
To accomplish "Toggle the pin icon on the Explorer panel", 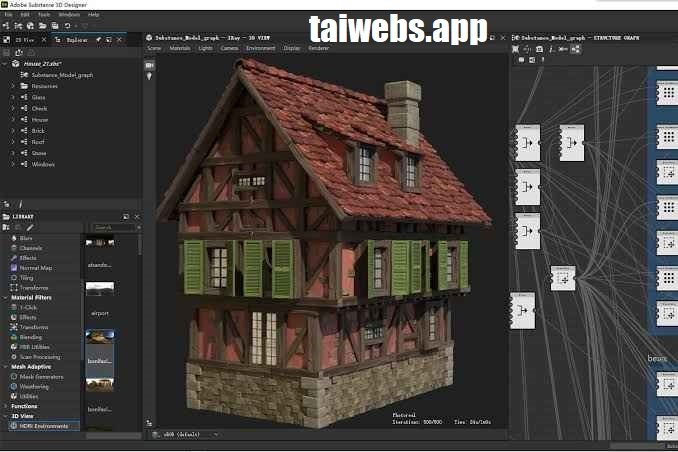I will pos(99,40).
